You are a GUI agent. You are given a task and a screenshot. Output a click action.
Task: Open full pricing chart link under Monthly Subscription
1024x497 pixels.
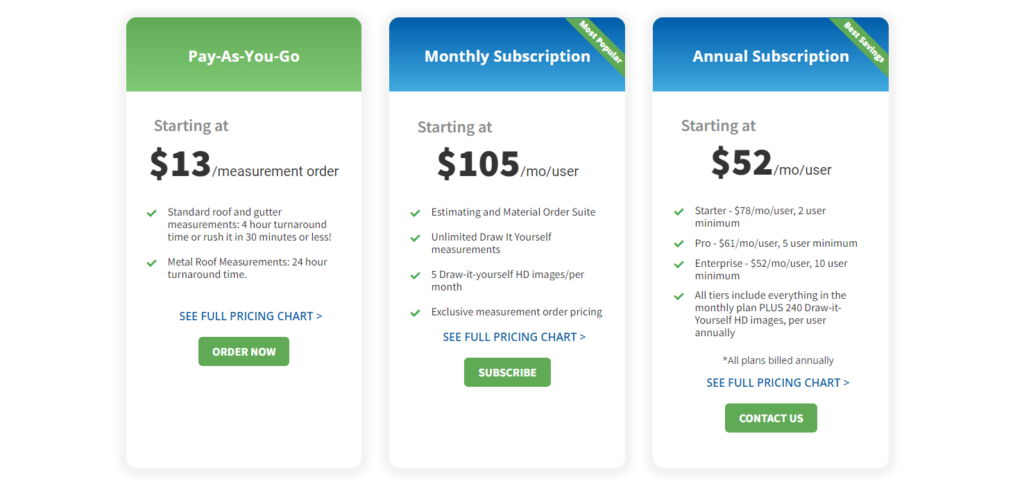coord(515,337)
